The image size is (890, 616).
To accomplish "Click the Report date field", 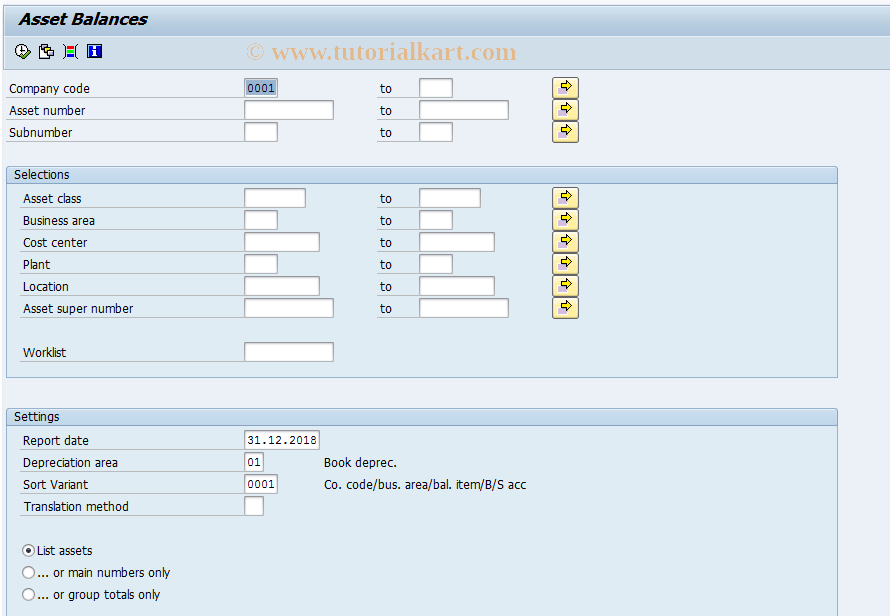I will pos(282,439).
